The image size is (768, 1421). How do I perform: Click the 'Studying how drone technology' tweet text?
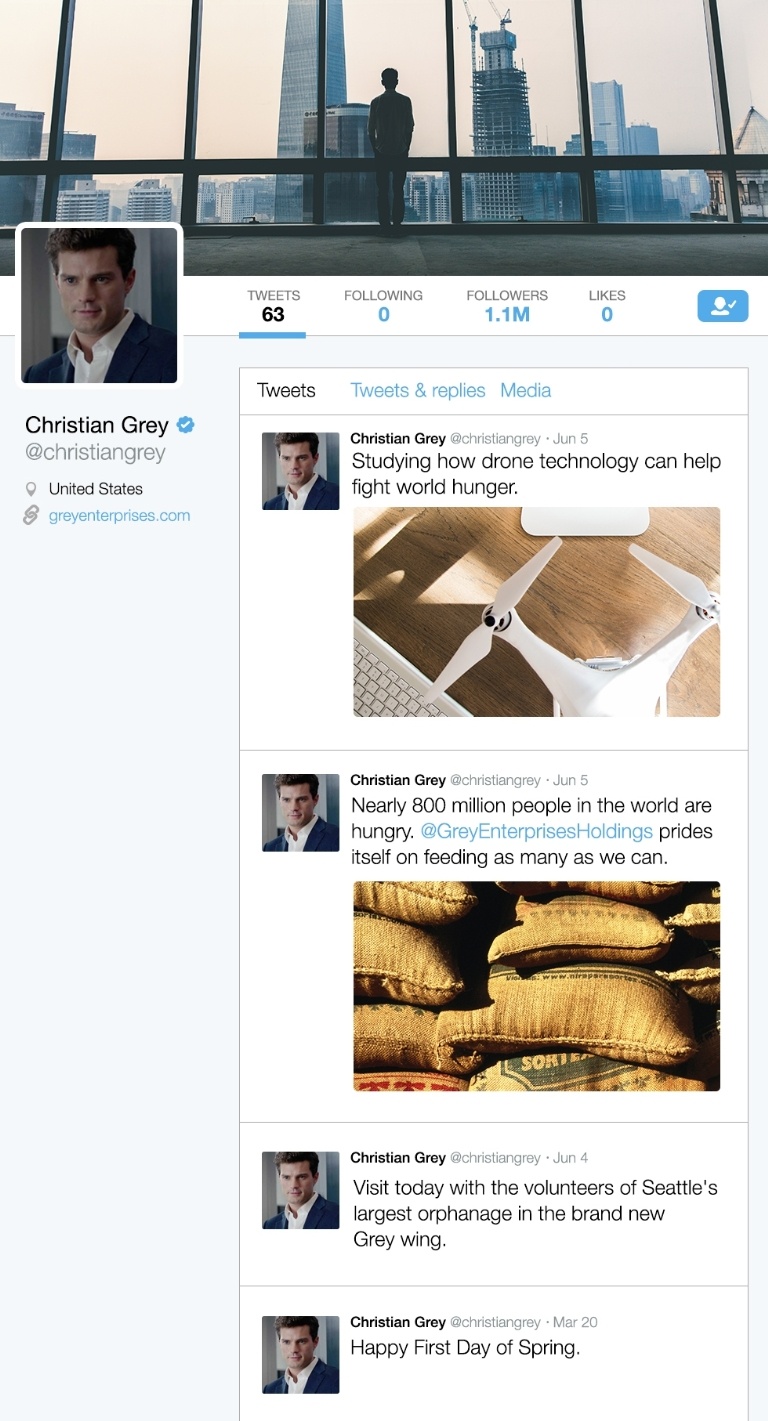click(x=536, y=475)
